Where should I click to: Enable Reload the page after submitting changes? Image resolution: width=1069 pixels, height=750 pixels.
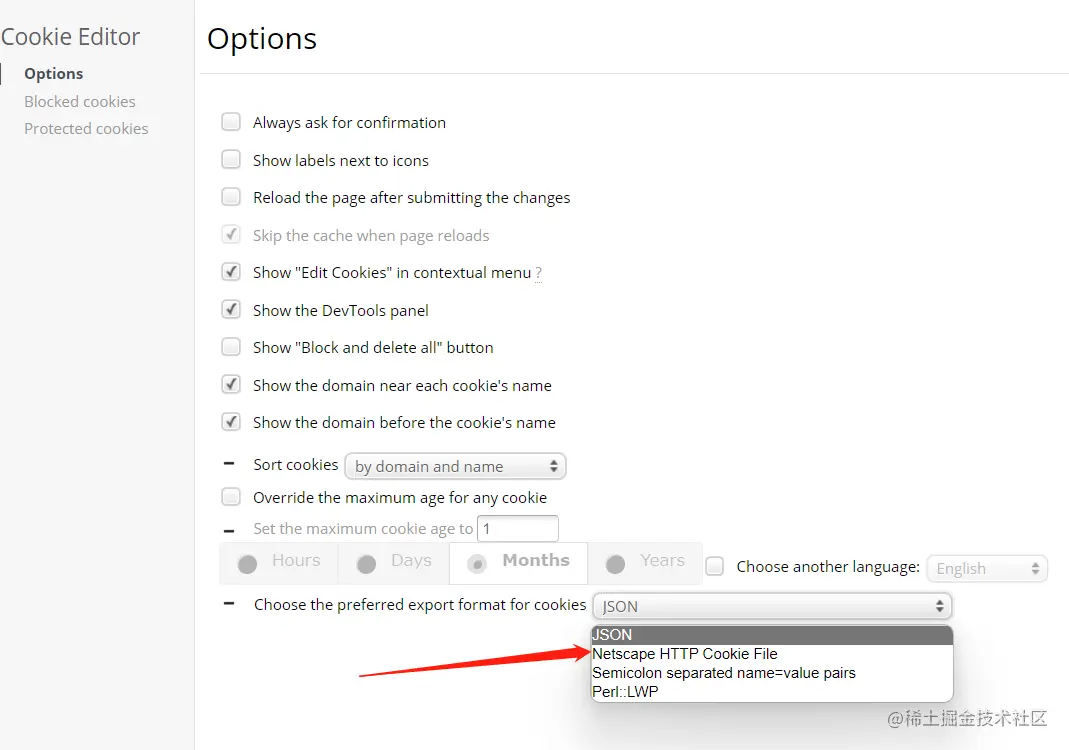231,197
